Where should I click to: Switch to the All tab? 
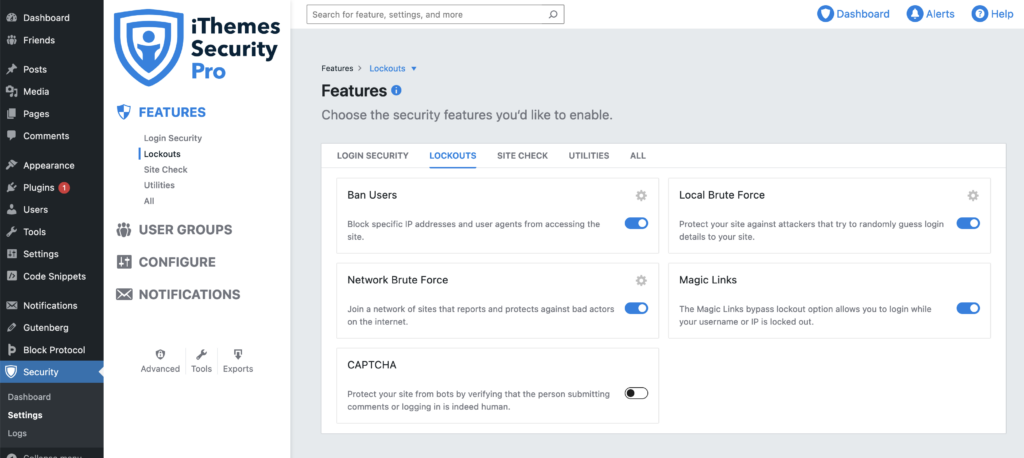638,155
